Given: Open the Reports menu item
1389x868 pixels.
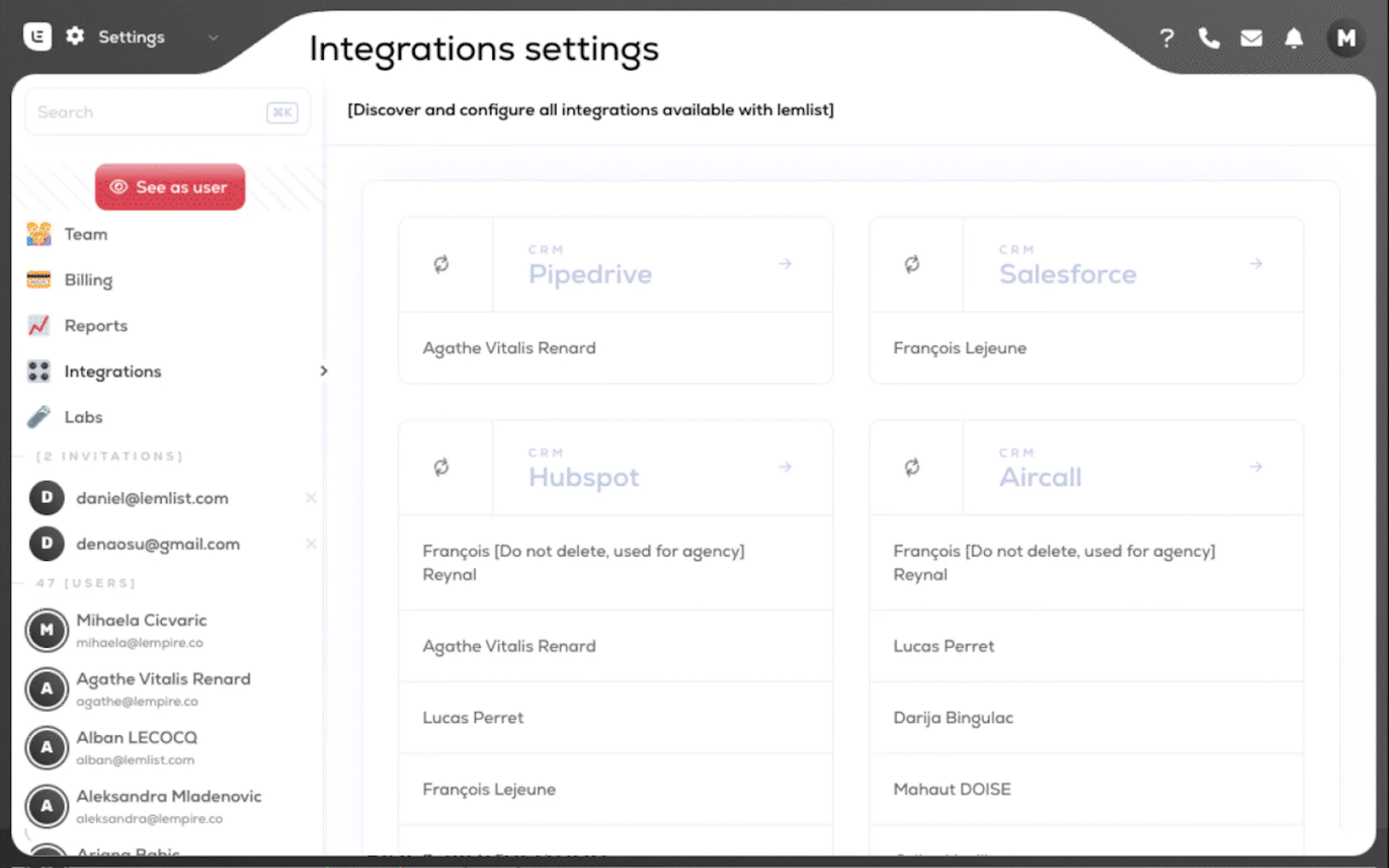Looking at the screenshot, I should tap(96, 326).
